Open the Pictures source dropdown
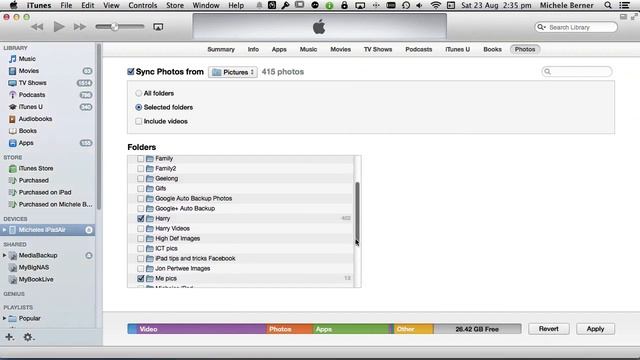 (x=233, y=72)
